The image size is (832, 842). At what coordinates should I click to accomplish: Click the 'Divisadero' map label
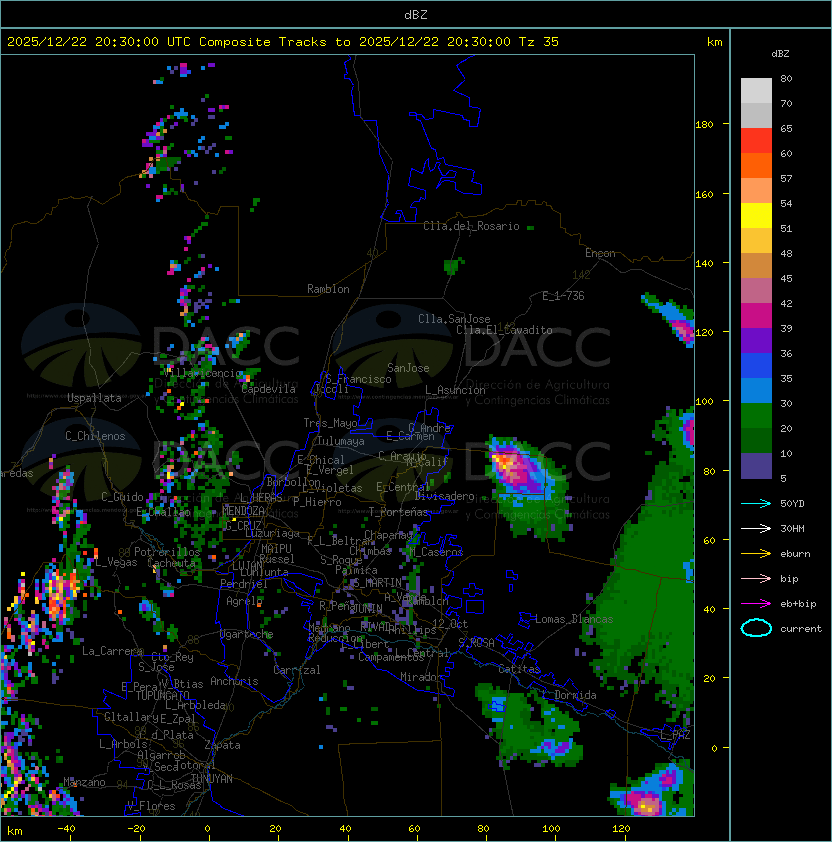[444, 496]
